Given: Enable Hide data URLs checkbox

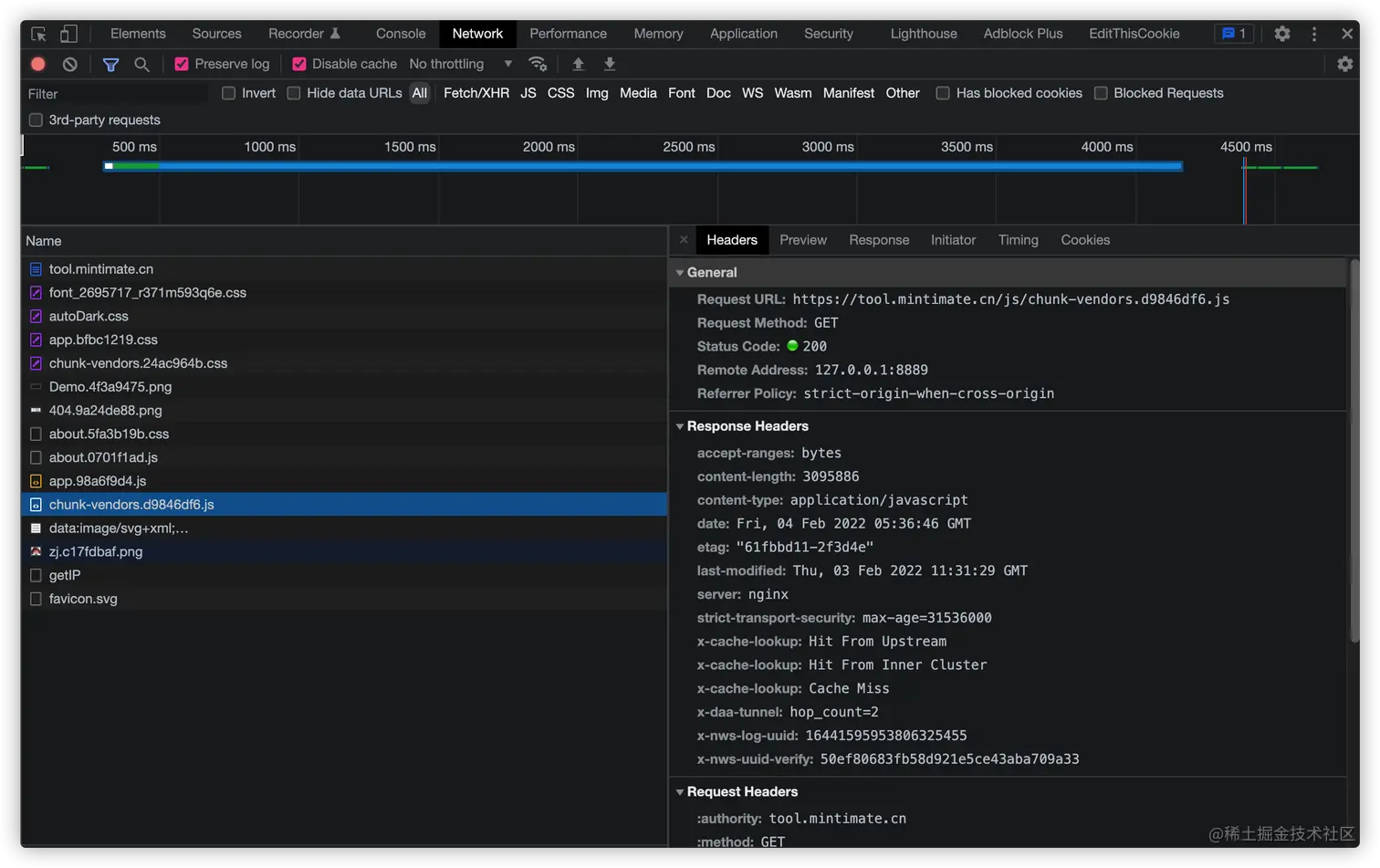Looking at the screenshot, I should click(294, 93).
